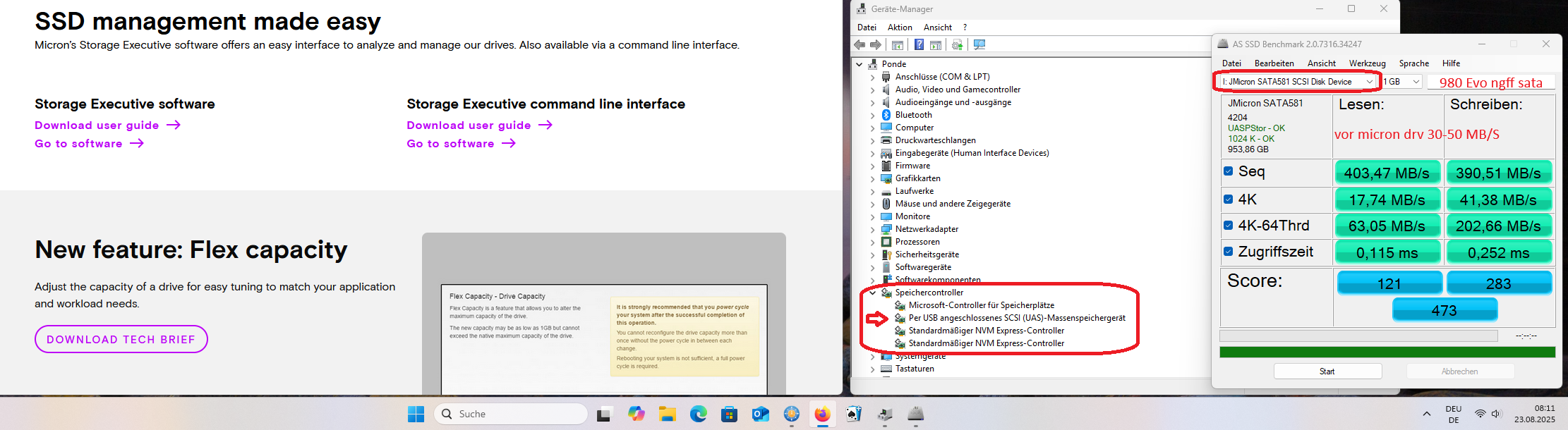The height and width of the screenshot is (430, 1568).
Task: Click the scan for hardware changes monitor icon
Action: pyautogui.click(x=979, y=44)
